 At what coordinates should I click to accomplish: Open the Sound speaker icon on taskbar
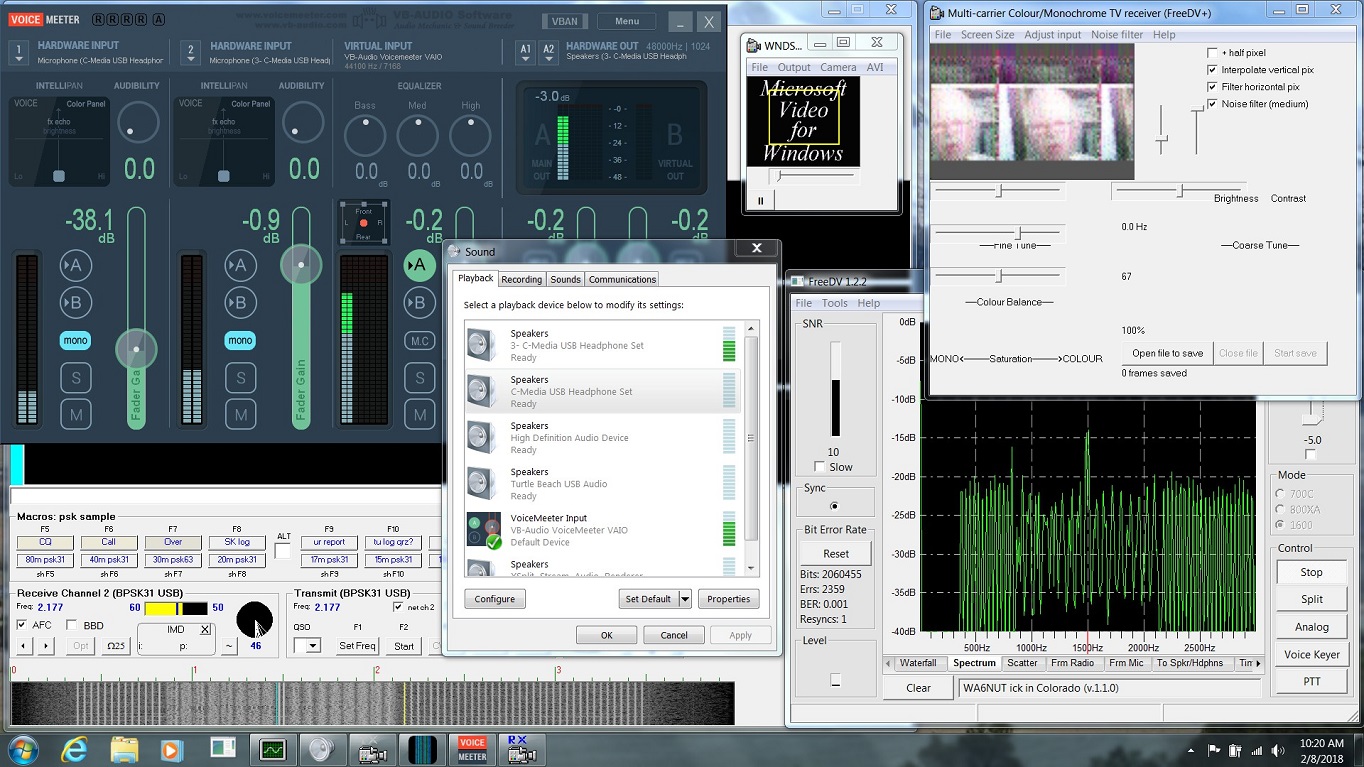[321, 749]
